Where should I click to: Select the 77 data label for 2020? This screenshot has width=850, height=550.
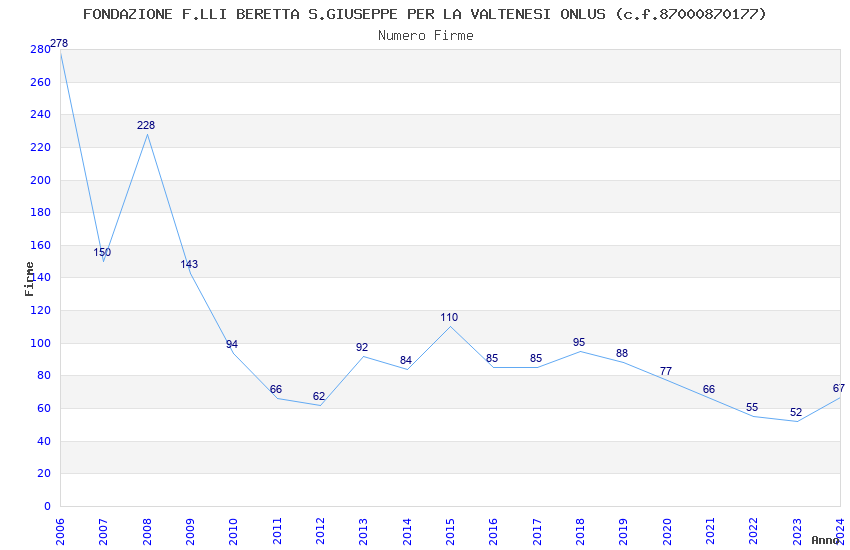666,371
